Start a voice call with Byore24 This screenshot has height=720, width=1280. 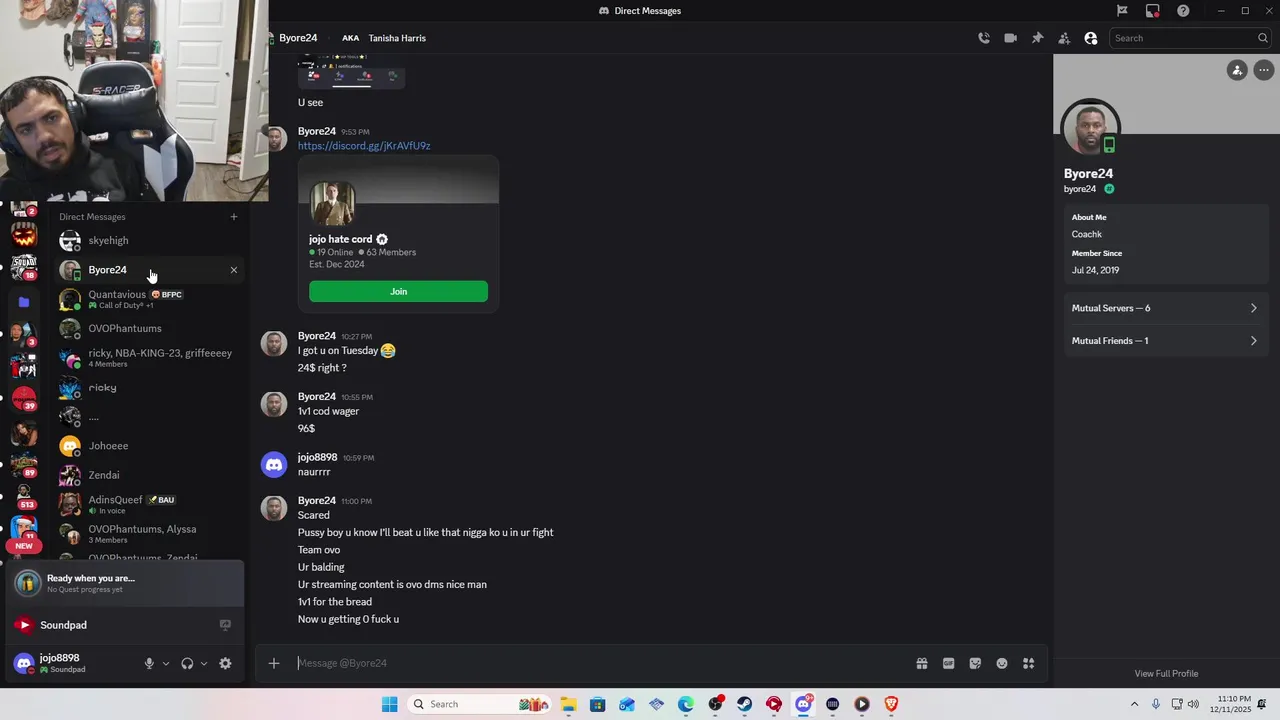(x=984, y=38)
